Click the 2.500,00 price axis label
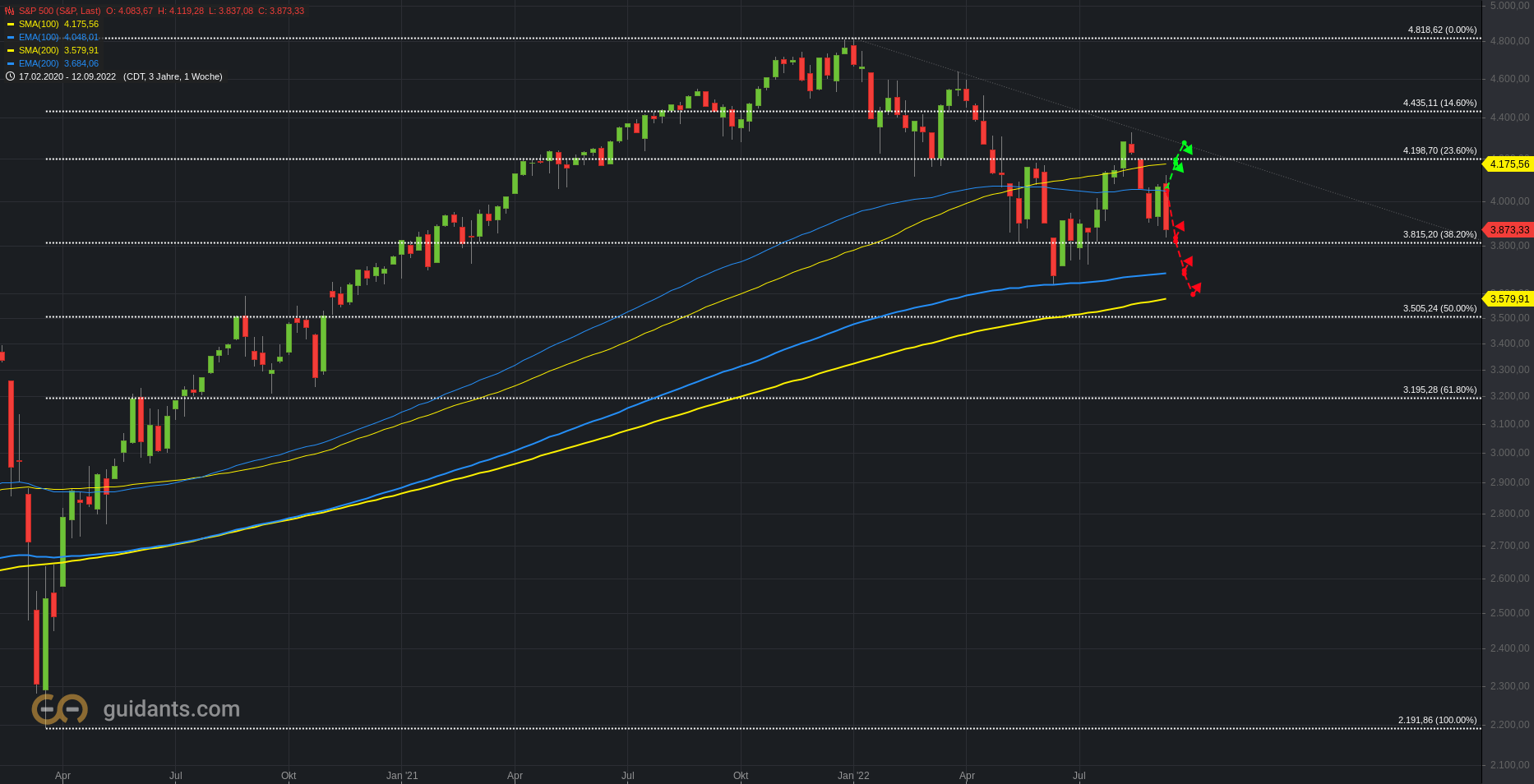This screenshot has width=1534, height=784. point(1510,613)
